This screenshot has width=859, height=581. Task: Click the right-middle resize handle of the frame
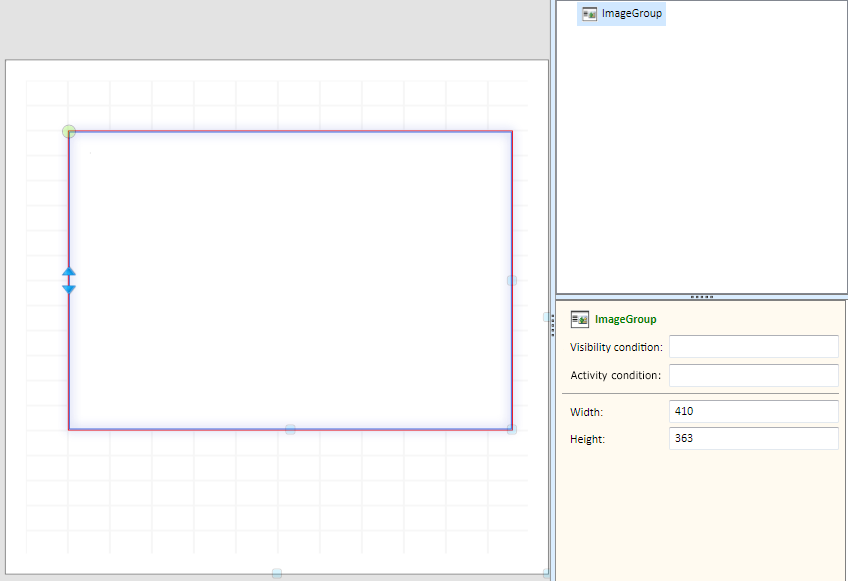click(512, 280)
